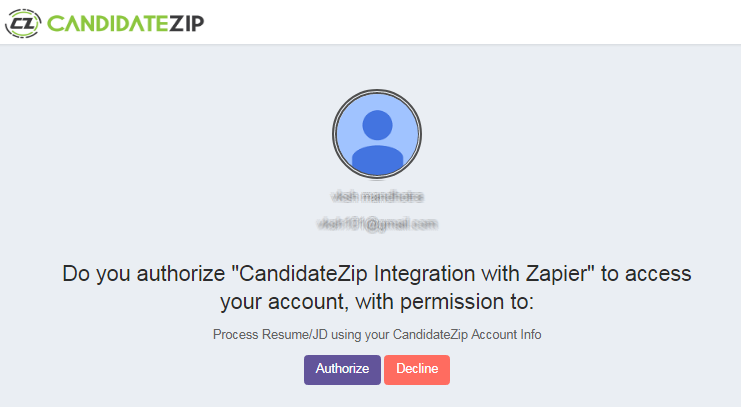Click the Process Resume/JD permission description
The height and width of the screenshot is (407, 741).
point(377,335)
